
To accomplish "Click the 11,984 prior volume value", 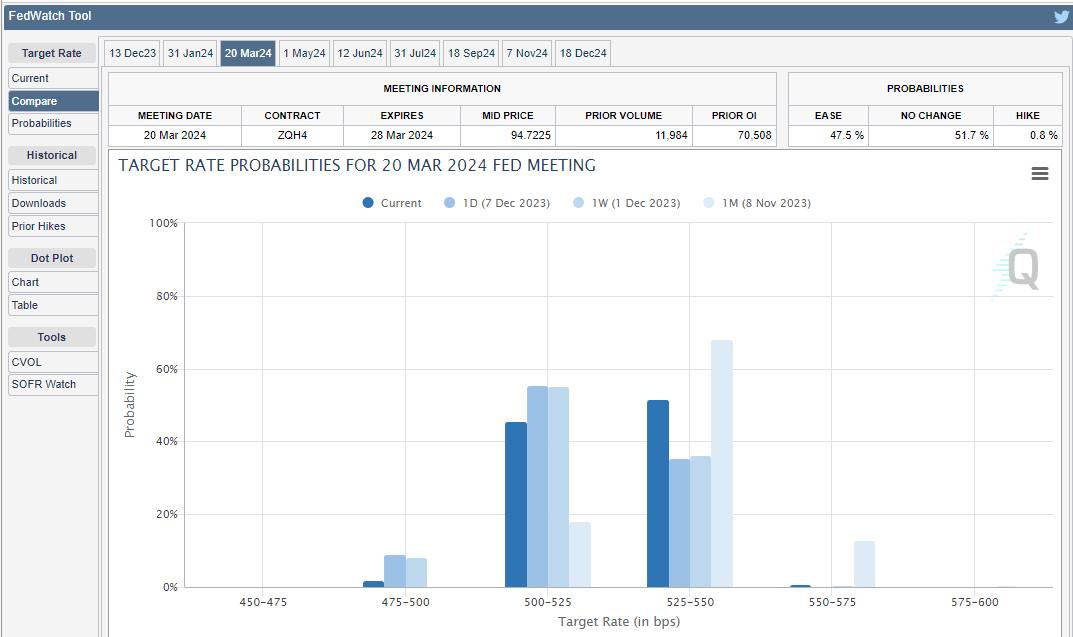I will [x=671, y=135].
